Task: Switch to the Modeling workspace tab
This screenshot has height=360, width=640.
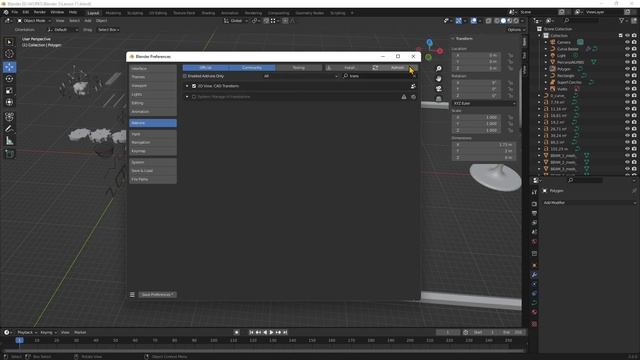Action: coord(113,13)
